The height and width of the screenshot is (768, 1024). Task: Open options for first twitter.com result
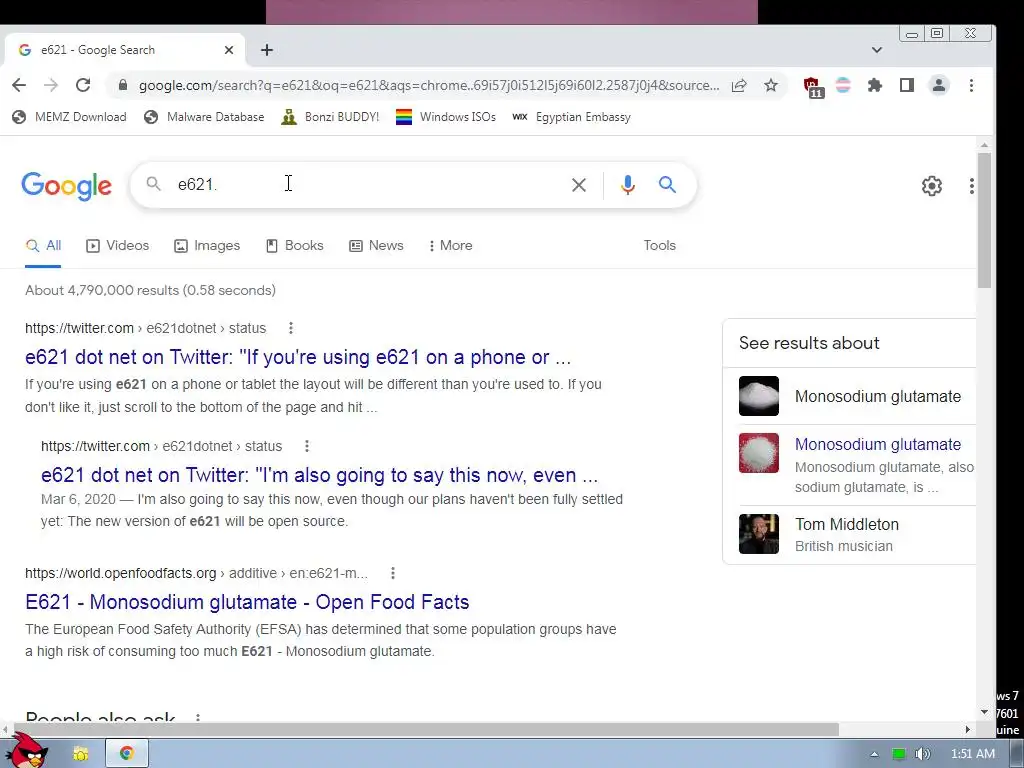click(291, 328)
